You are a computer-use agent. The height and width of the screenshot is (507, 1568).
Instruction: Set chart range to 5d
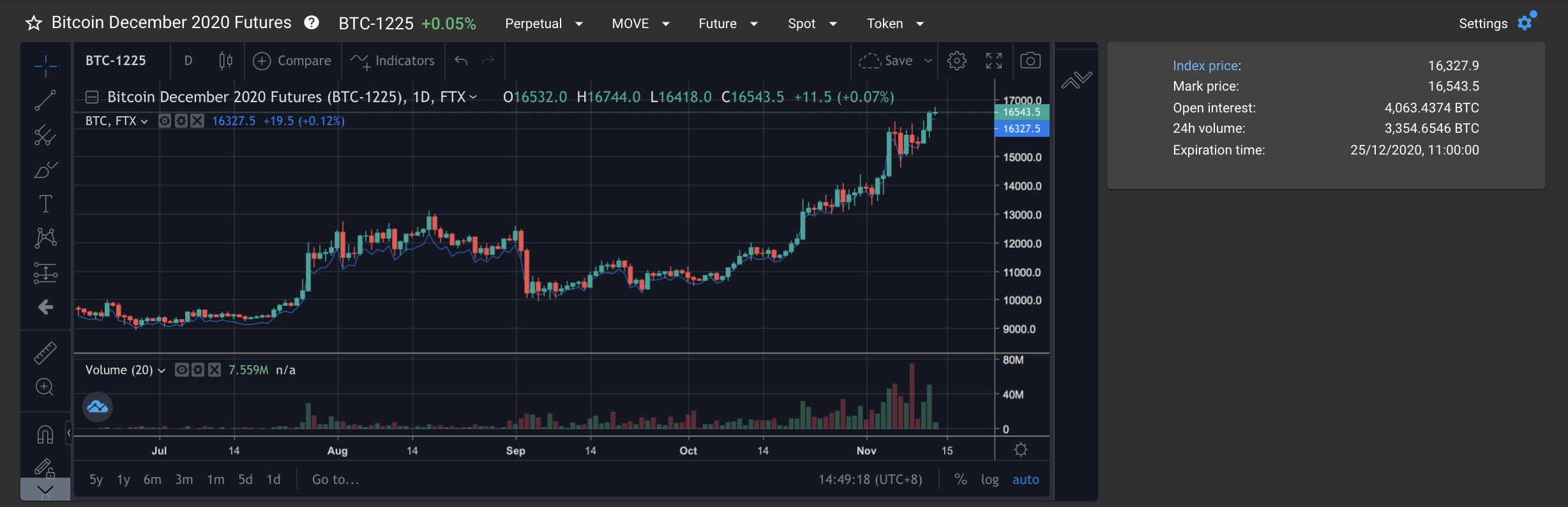[245, 480]
